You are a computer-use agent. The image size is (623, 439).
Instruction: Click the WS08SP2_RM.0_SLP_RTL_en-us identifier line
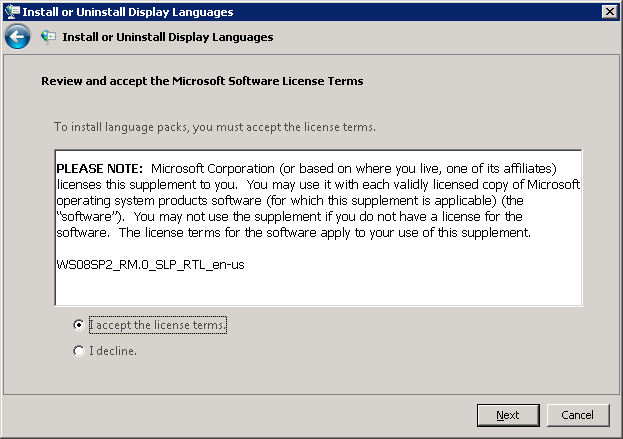tap(150, 265)
